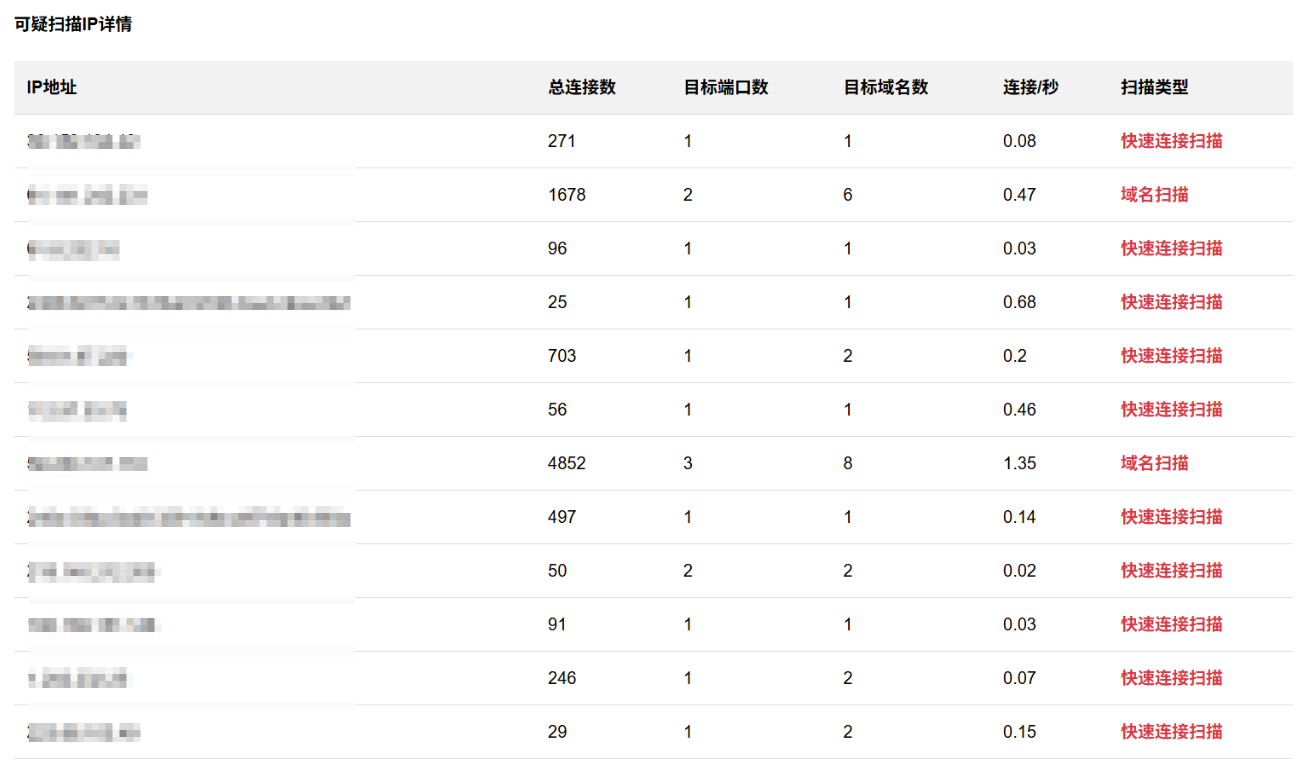Click domain count 2 in 29-connections row
1314x768 pixels.
coord(848,732)
